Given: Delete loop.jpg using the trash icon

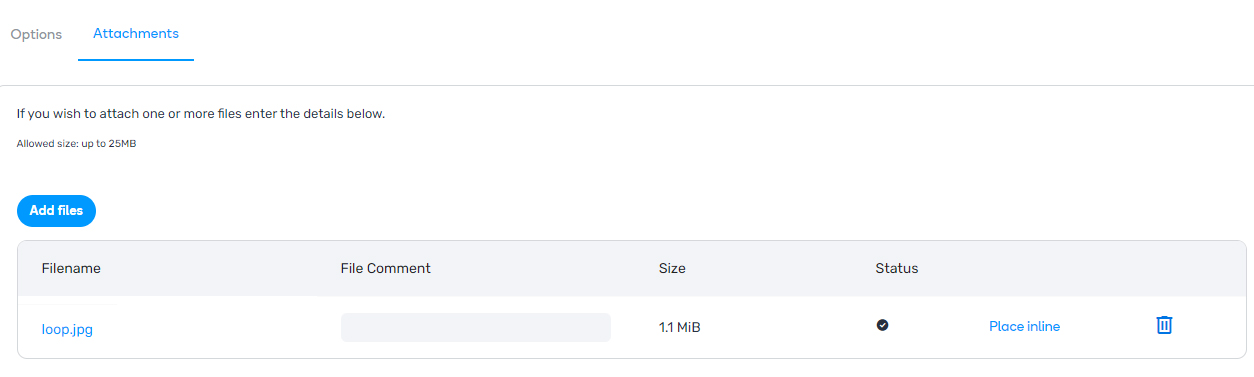Looking at the screenshot, I should point(1164,325).
